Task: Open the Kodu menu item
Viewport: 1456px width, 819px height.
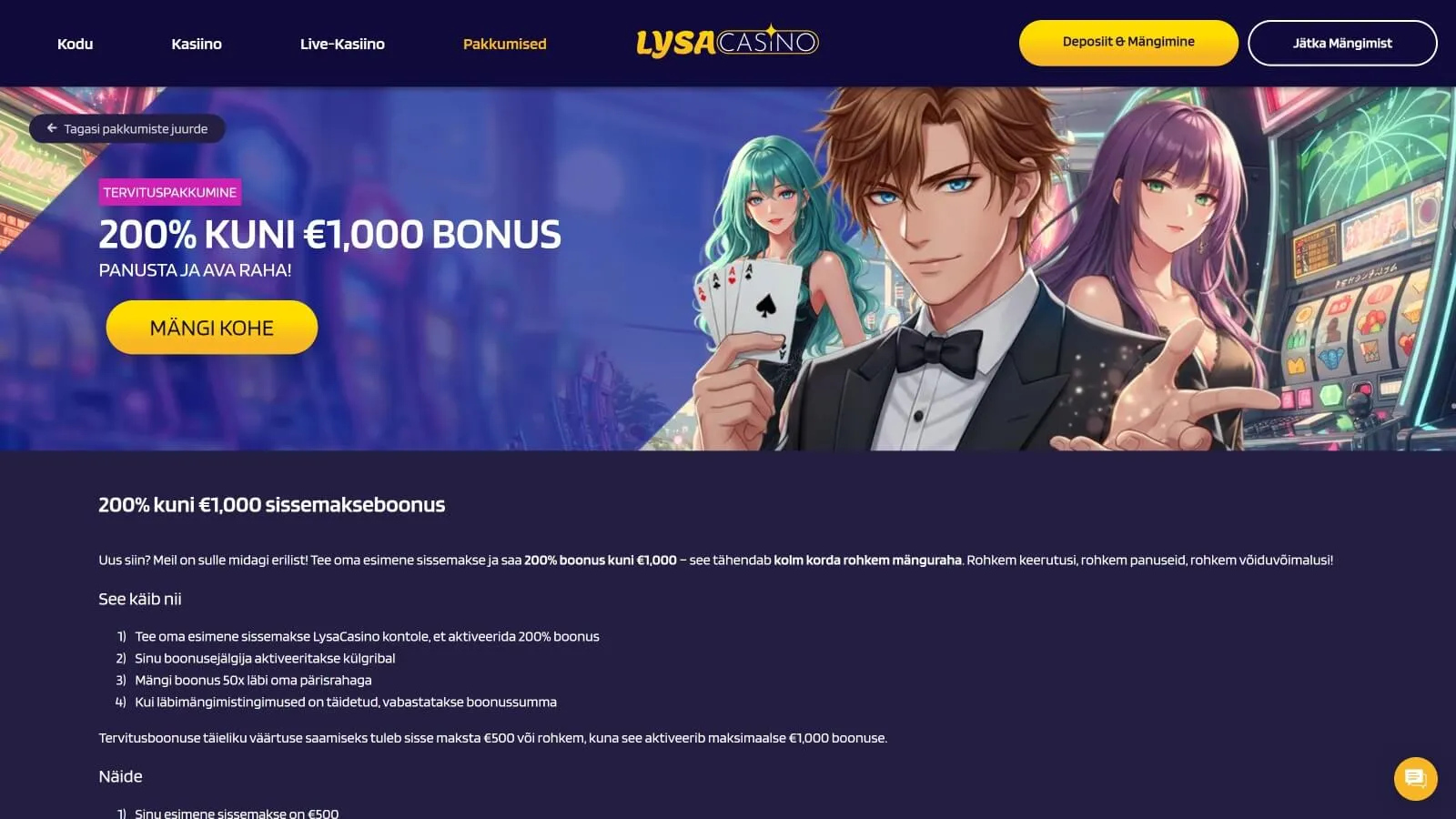Action: point(75,44)
